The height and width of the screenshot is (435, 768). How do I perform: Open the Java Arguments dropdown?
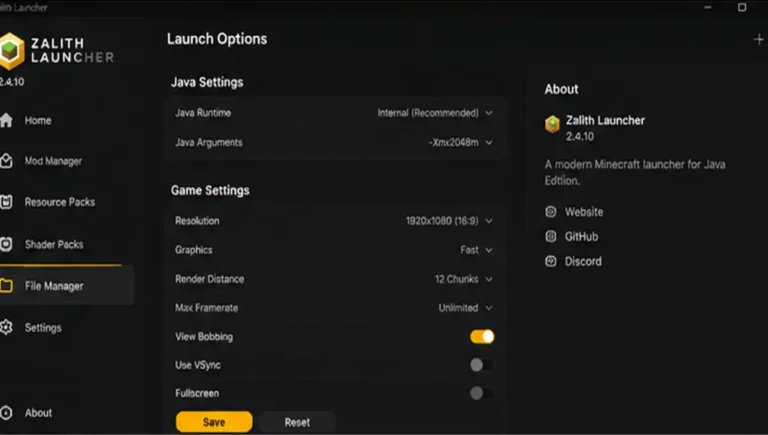(460, 142)
